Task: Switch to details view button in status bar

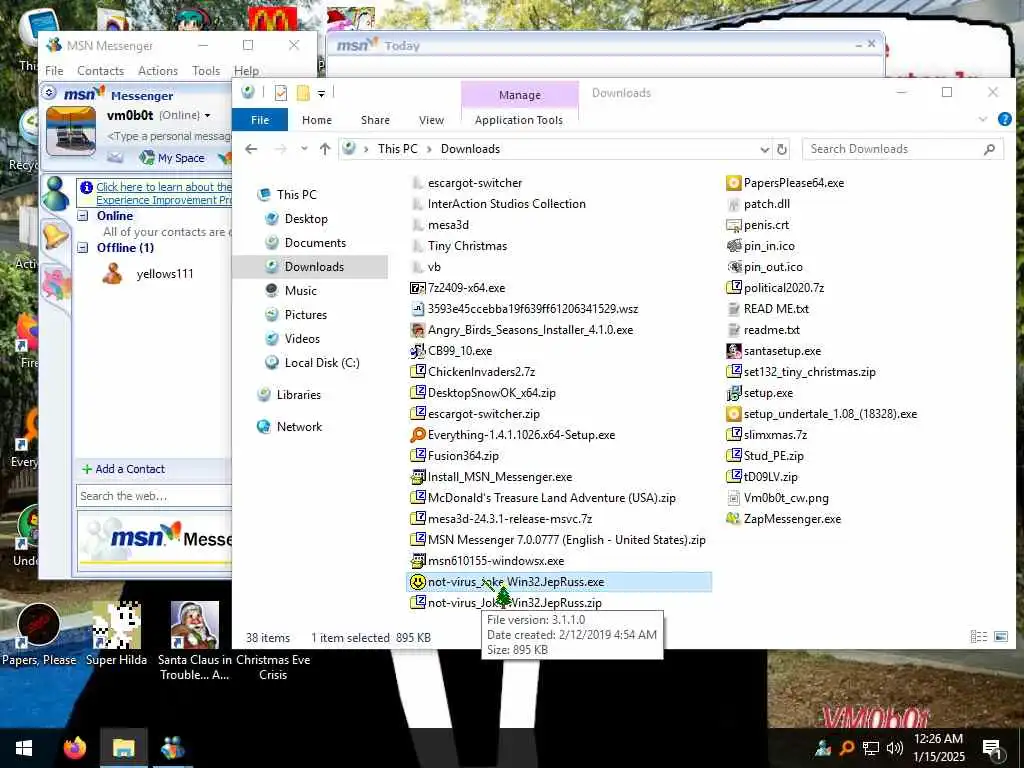Action: pos(978,637)
